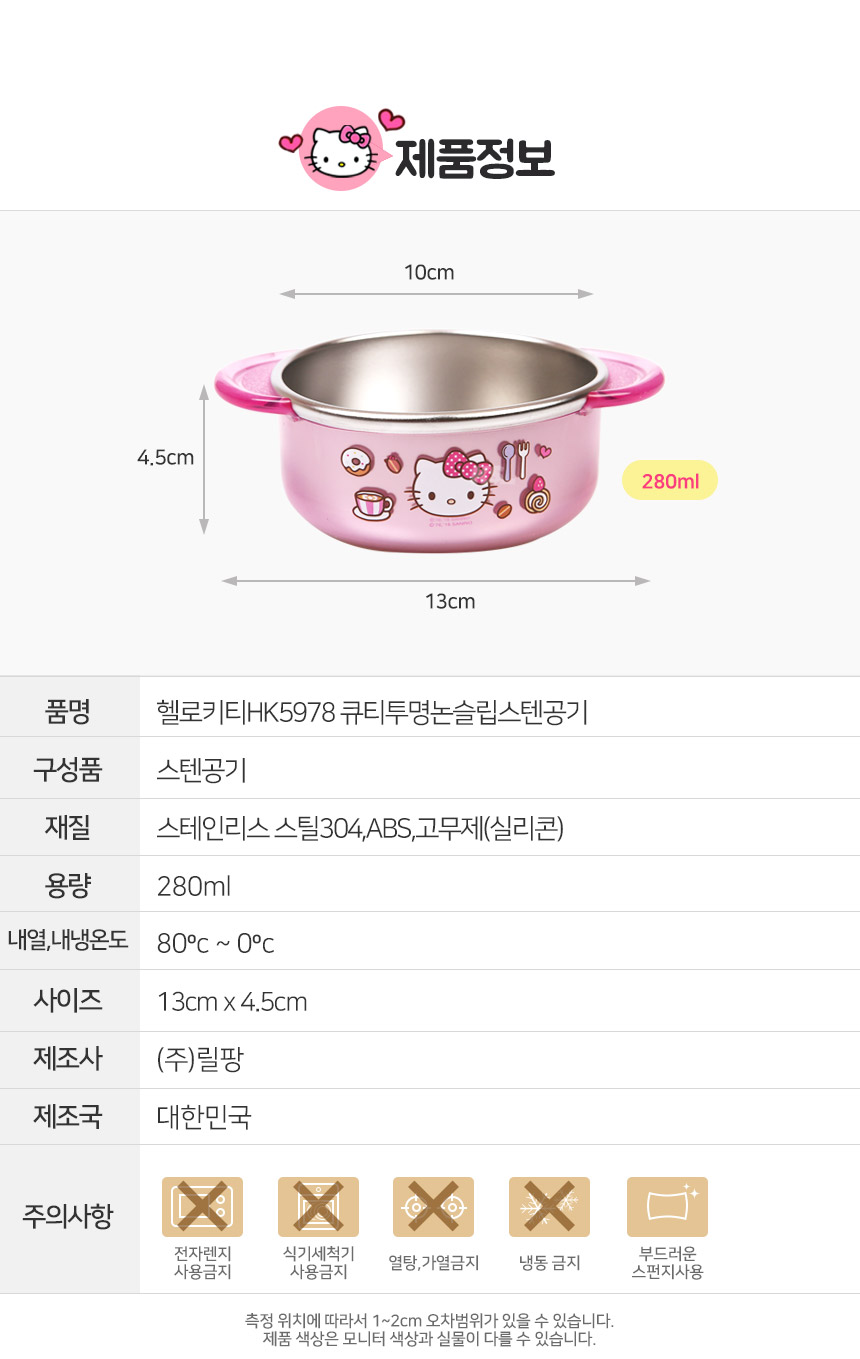Click the 4.5cm height dimension label
This screenshot has height=1359, width=860.
(x=166, y=457)
